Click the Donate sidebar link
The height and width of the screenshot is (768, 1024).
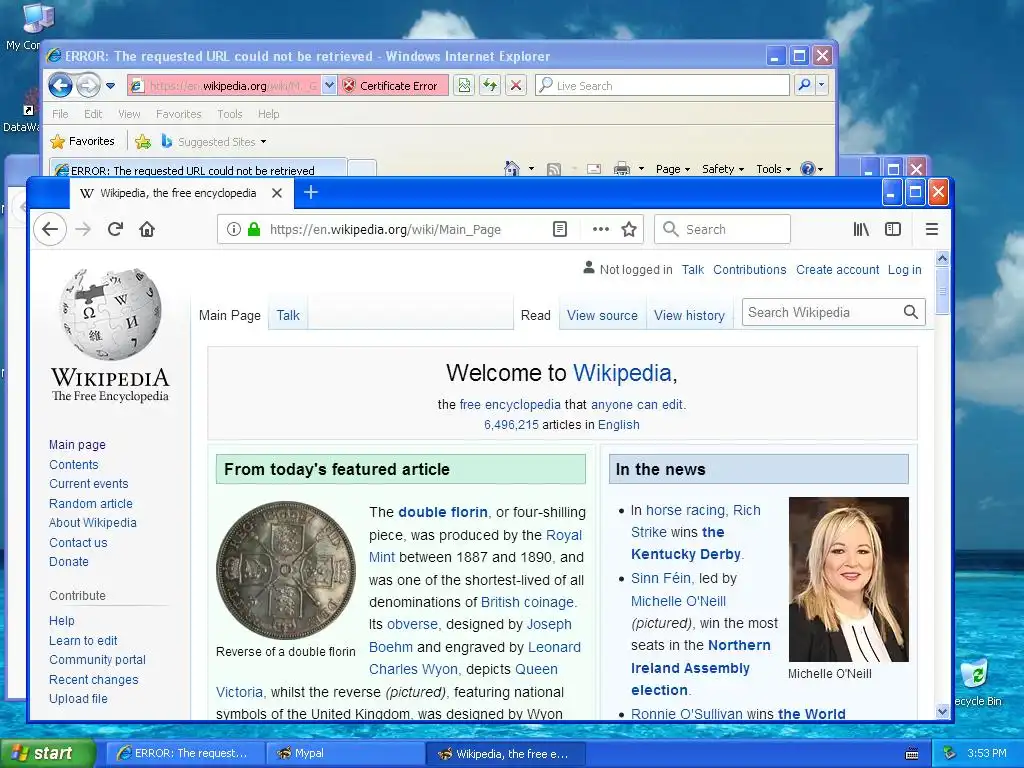(x=69, y=562)
